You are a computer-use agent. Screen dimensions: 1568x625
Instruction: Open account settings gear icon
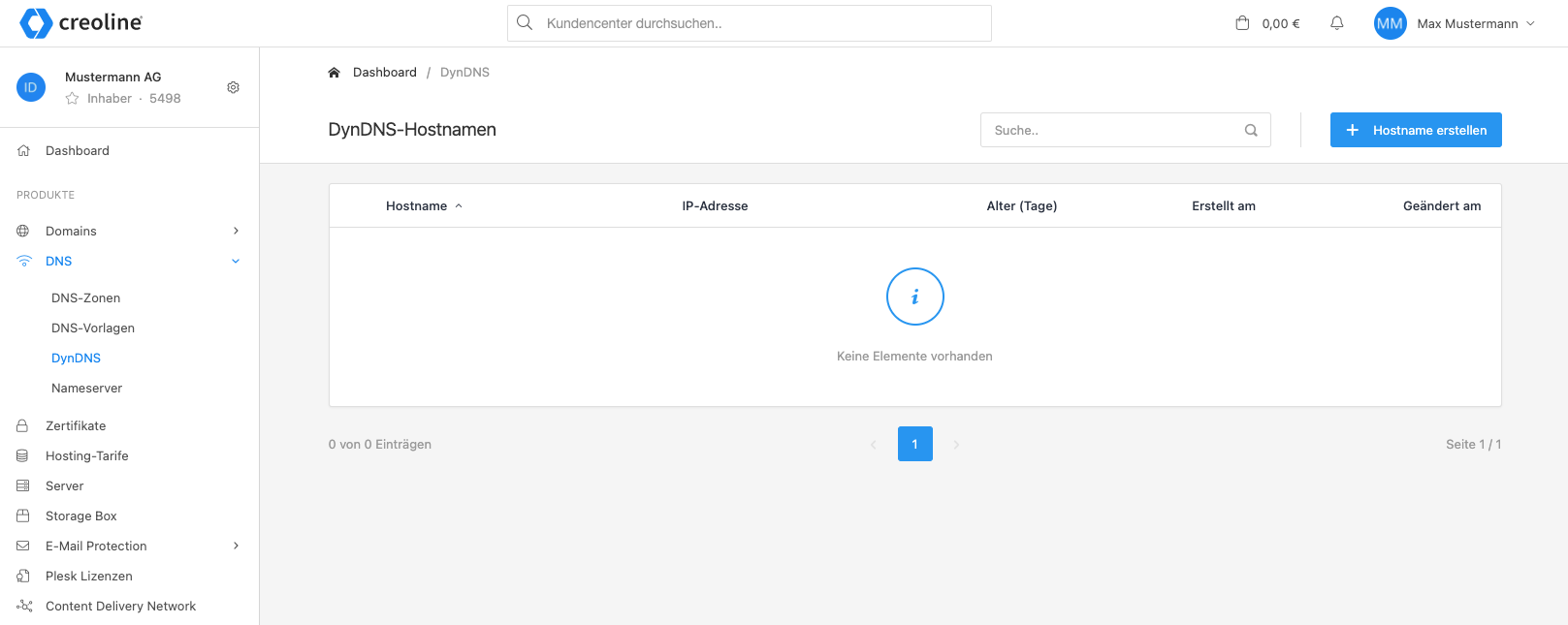[x=233, y=87]
